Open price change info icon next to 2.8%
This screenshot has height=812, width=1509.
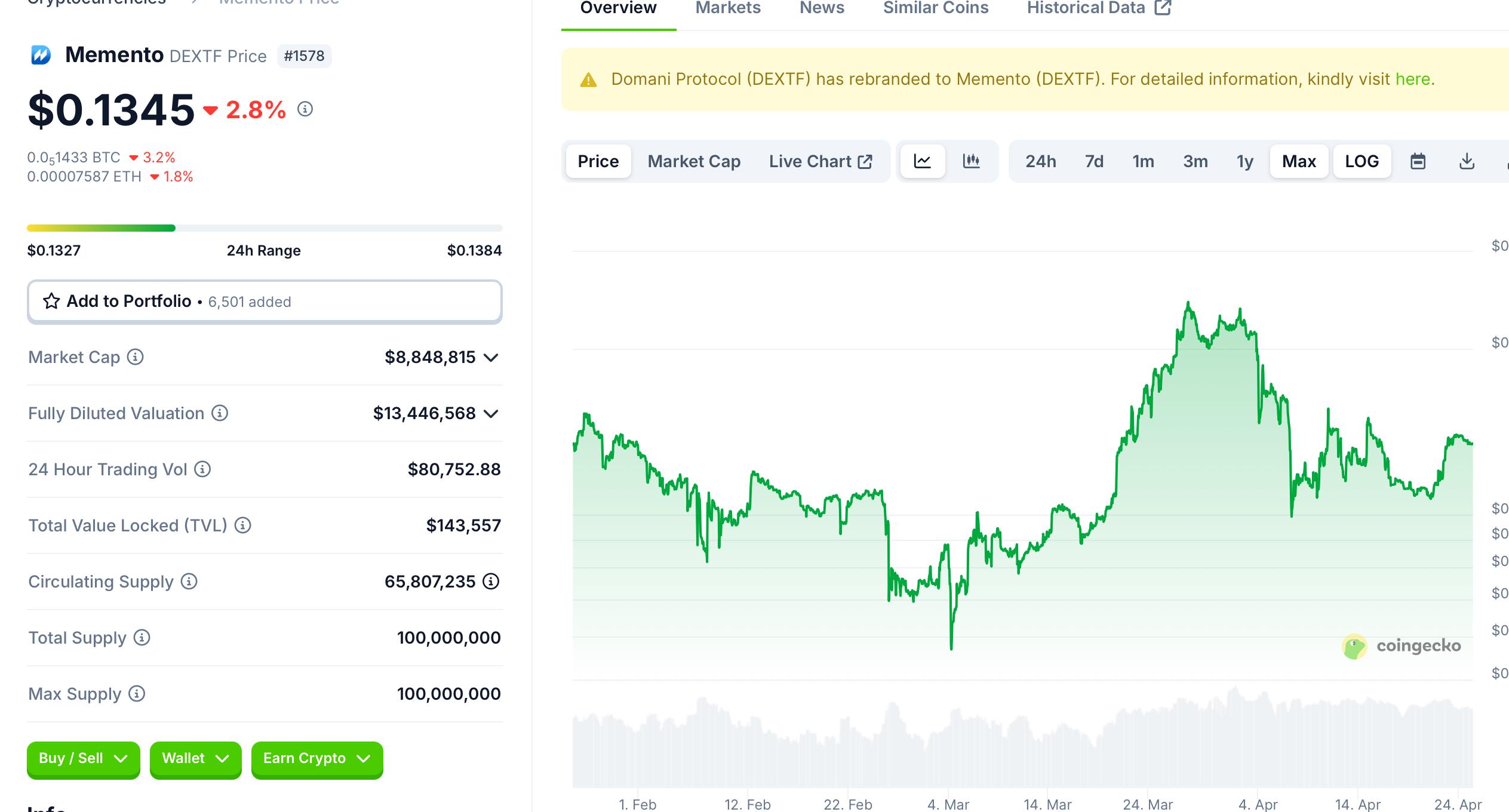[x=305, y=109]
